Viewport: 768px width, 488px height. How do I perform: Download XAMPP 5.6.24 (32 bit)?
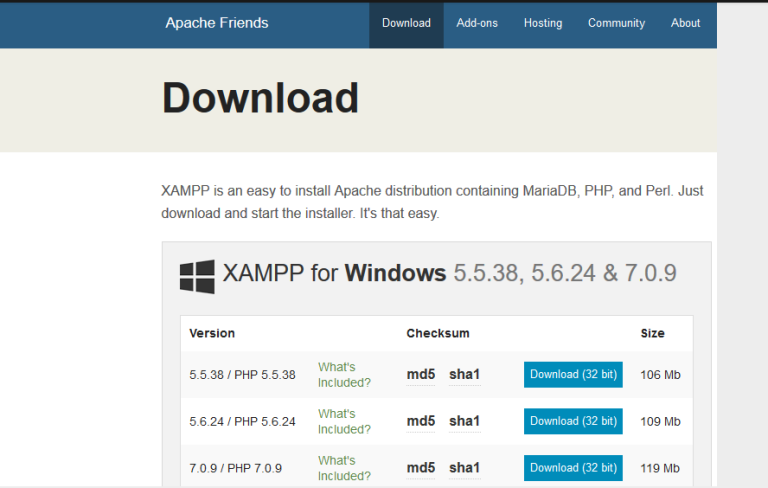[x=573, y=421]
